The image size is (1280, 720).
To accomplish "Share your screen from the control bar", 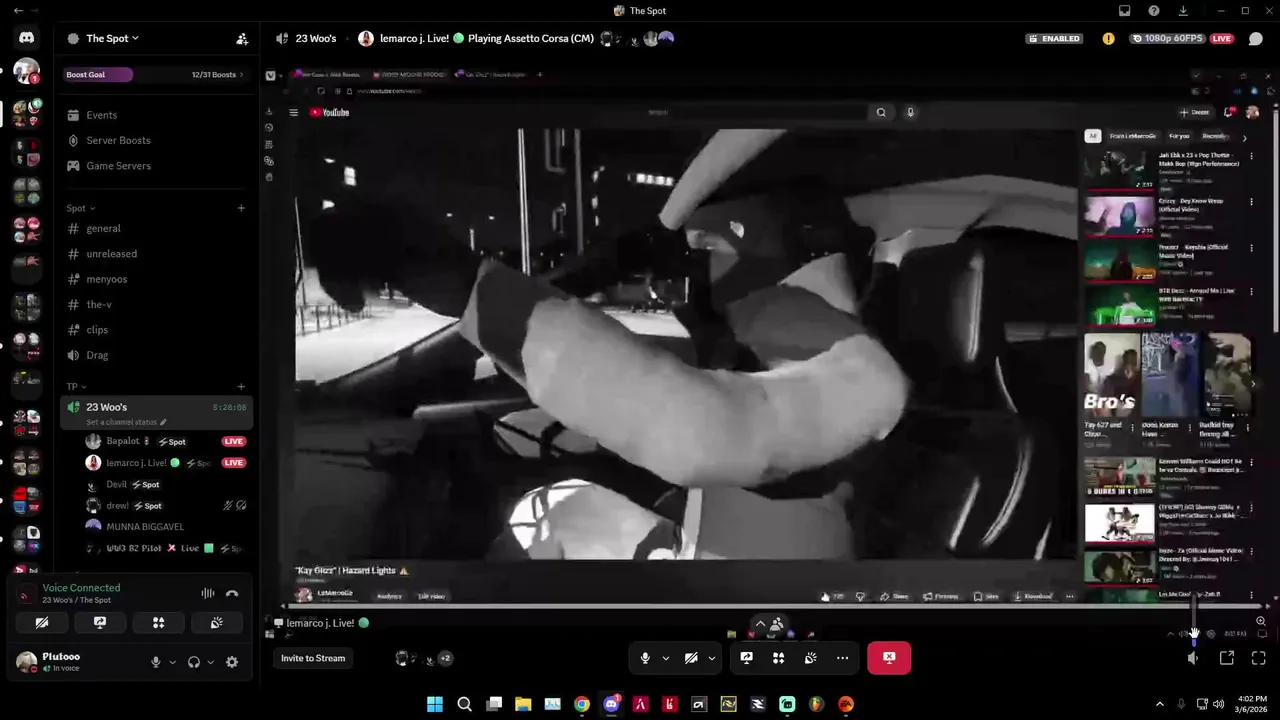I will point(746,658).
